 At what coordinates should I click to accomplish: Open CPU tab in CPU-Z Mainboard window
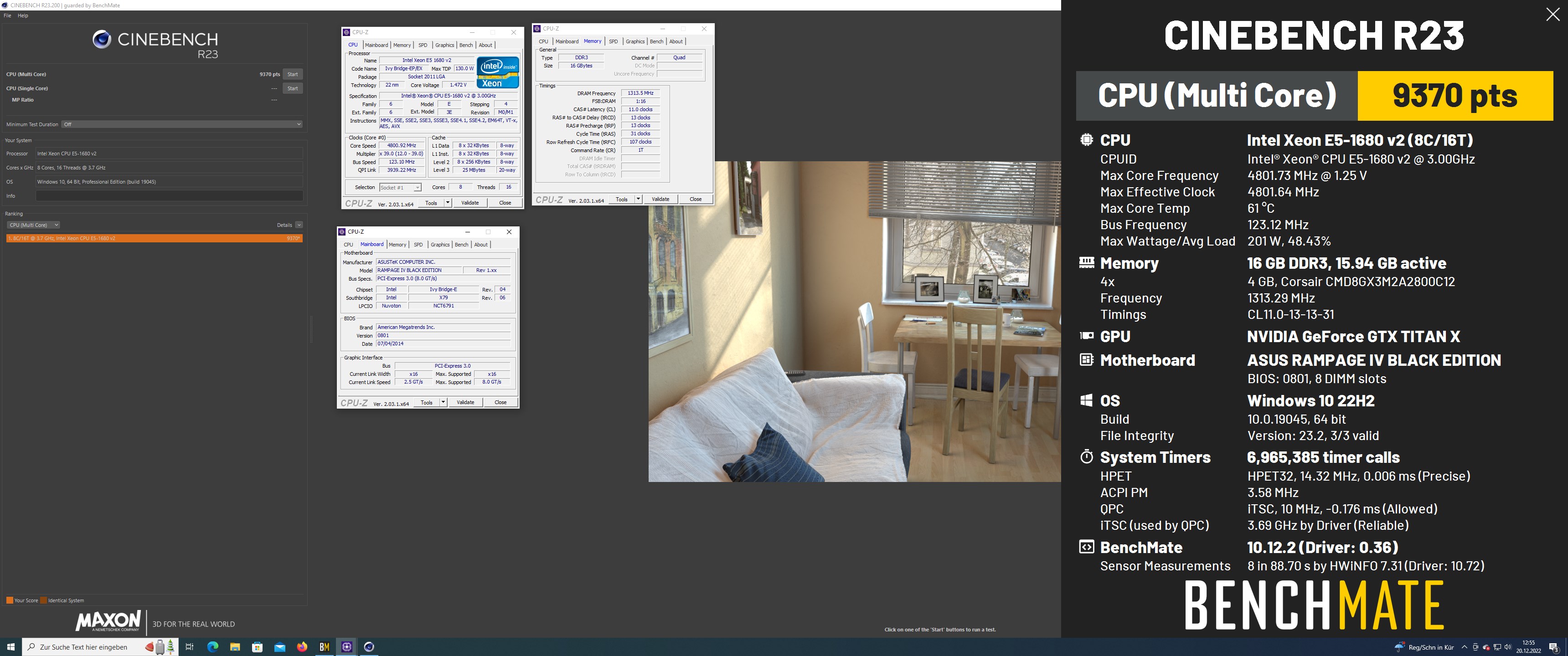point(348,245)
